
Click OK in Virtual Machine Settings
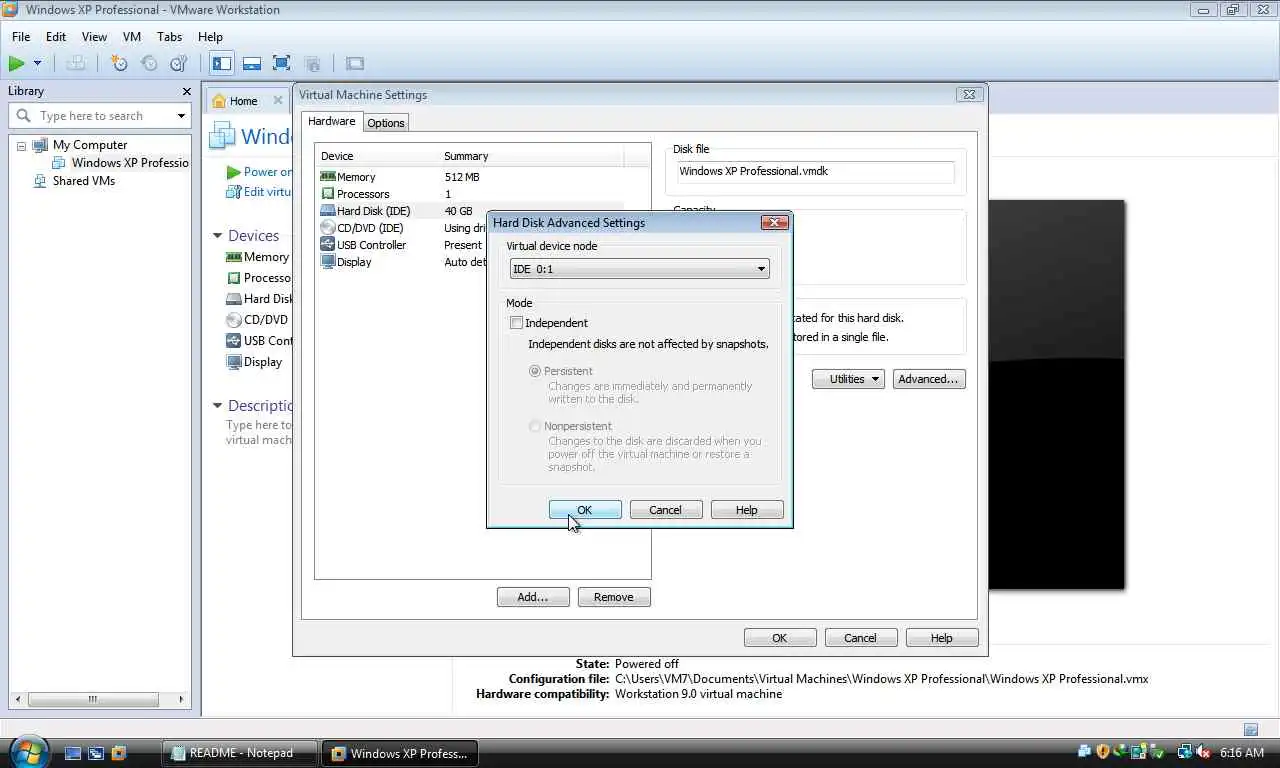(780, 638)
